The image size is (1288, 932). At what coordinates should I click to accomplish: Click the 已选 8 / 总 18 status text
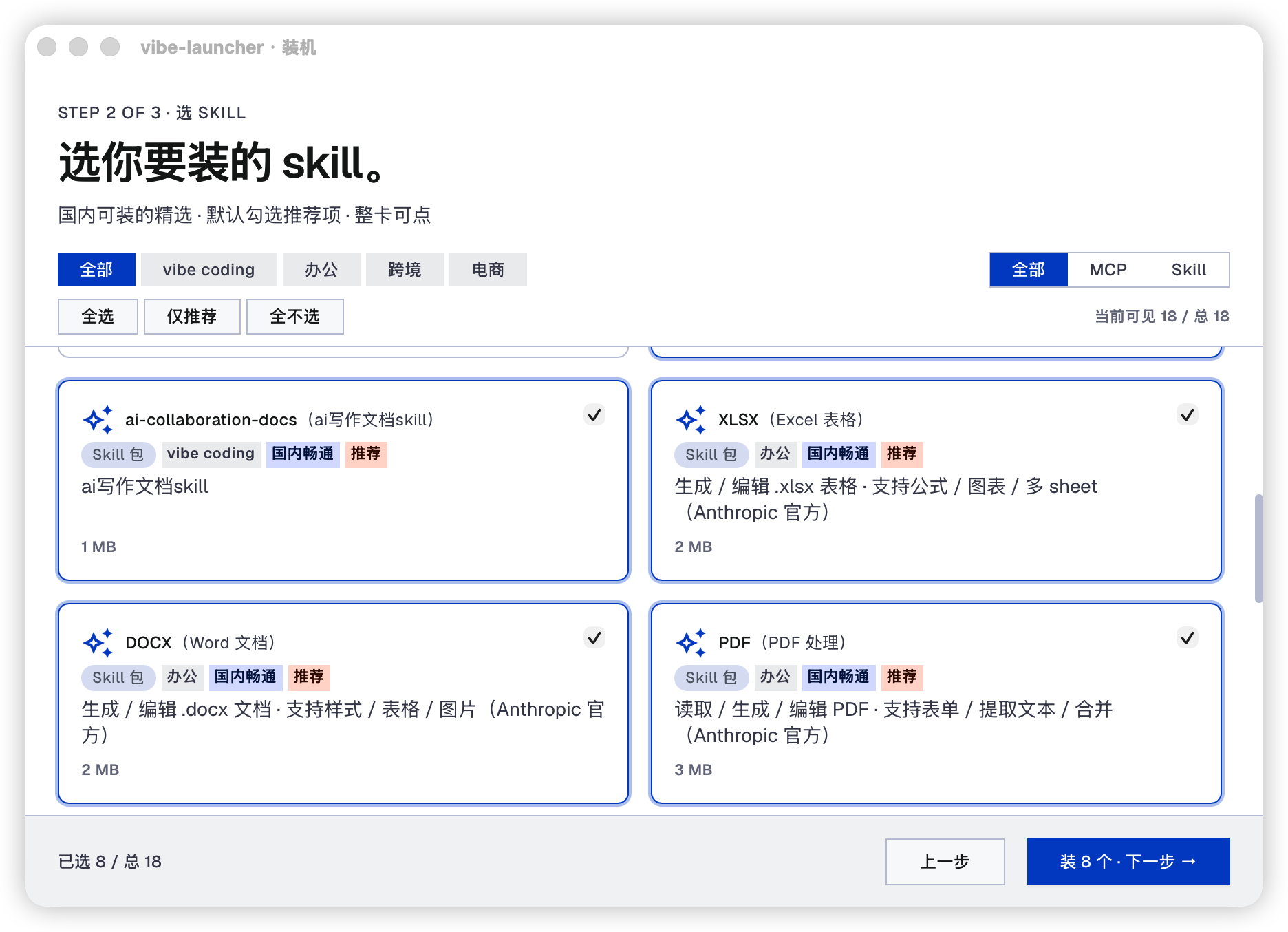pyautogui.click(x=110, y=862)
